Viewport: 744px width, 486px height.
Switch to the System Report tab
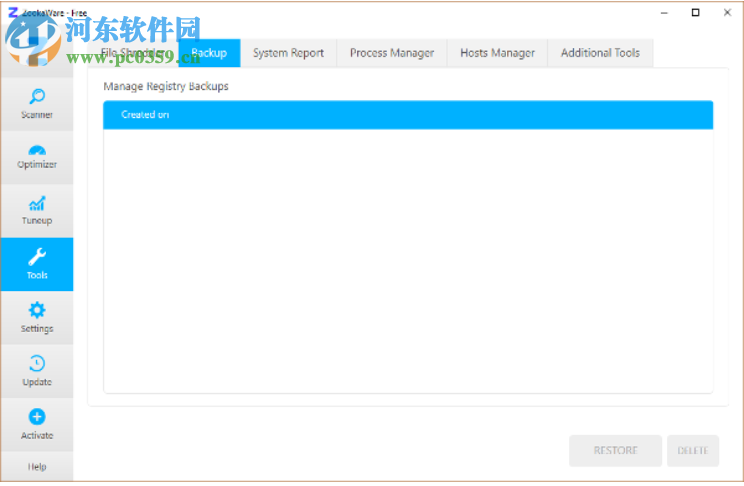(288, 53)
